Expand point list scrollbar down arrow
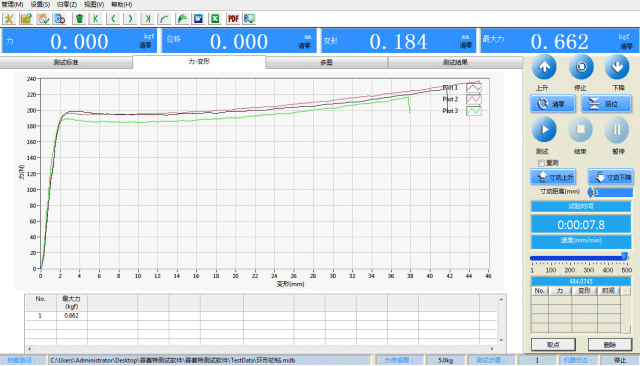This screenshot has height=366, width=640. point(627,329)
